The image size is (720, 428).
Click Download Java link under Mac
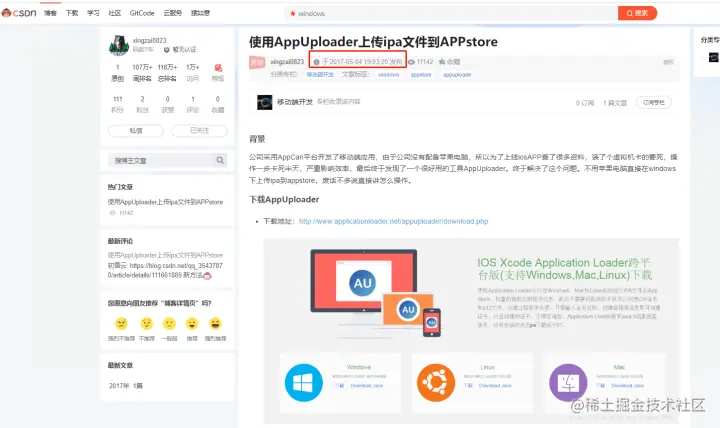coord(628,386)
